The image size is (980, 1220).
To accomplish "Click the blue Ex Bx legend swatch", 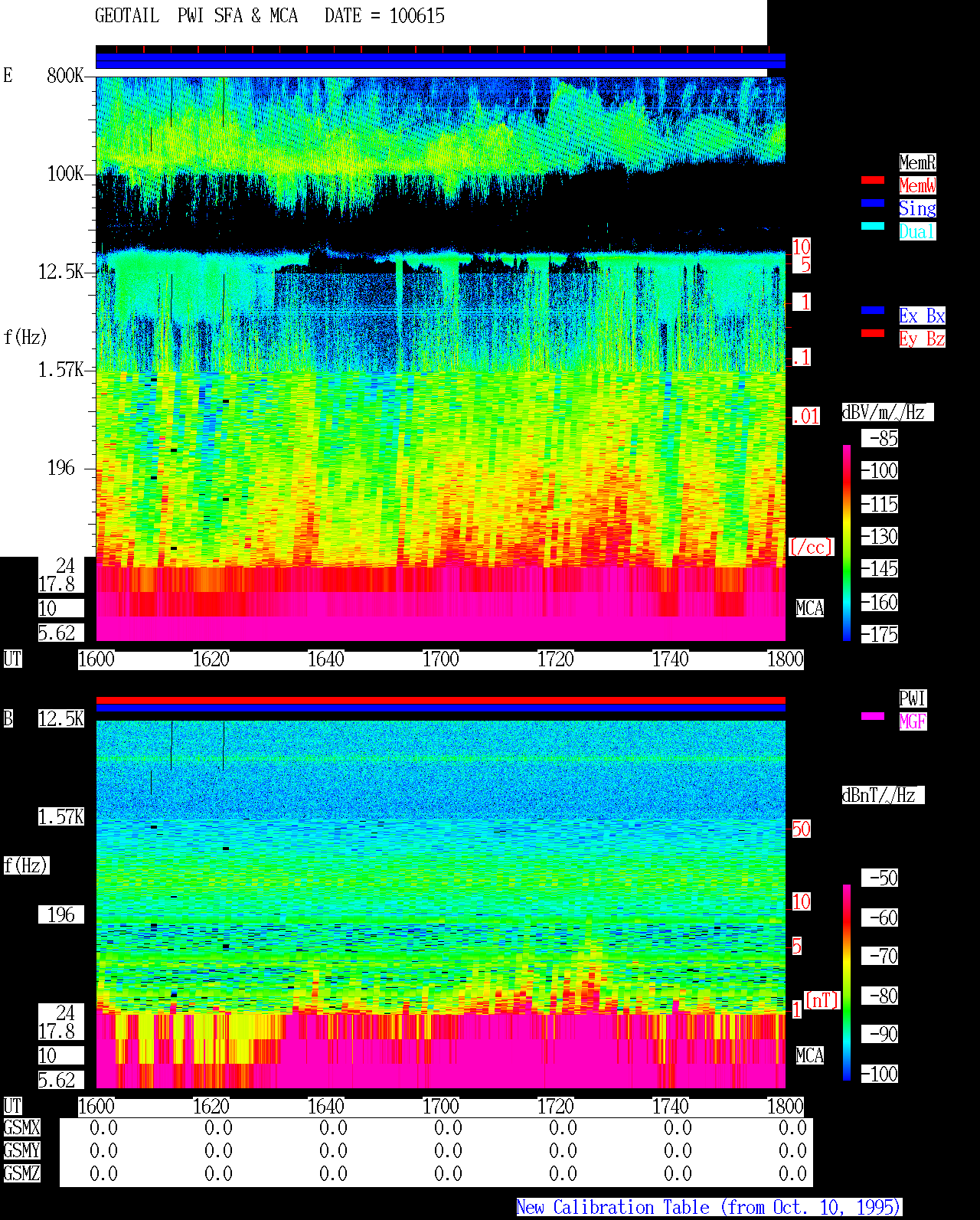I will [x=873, y=310].
